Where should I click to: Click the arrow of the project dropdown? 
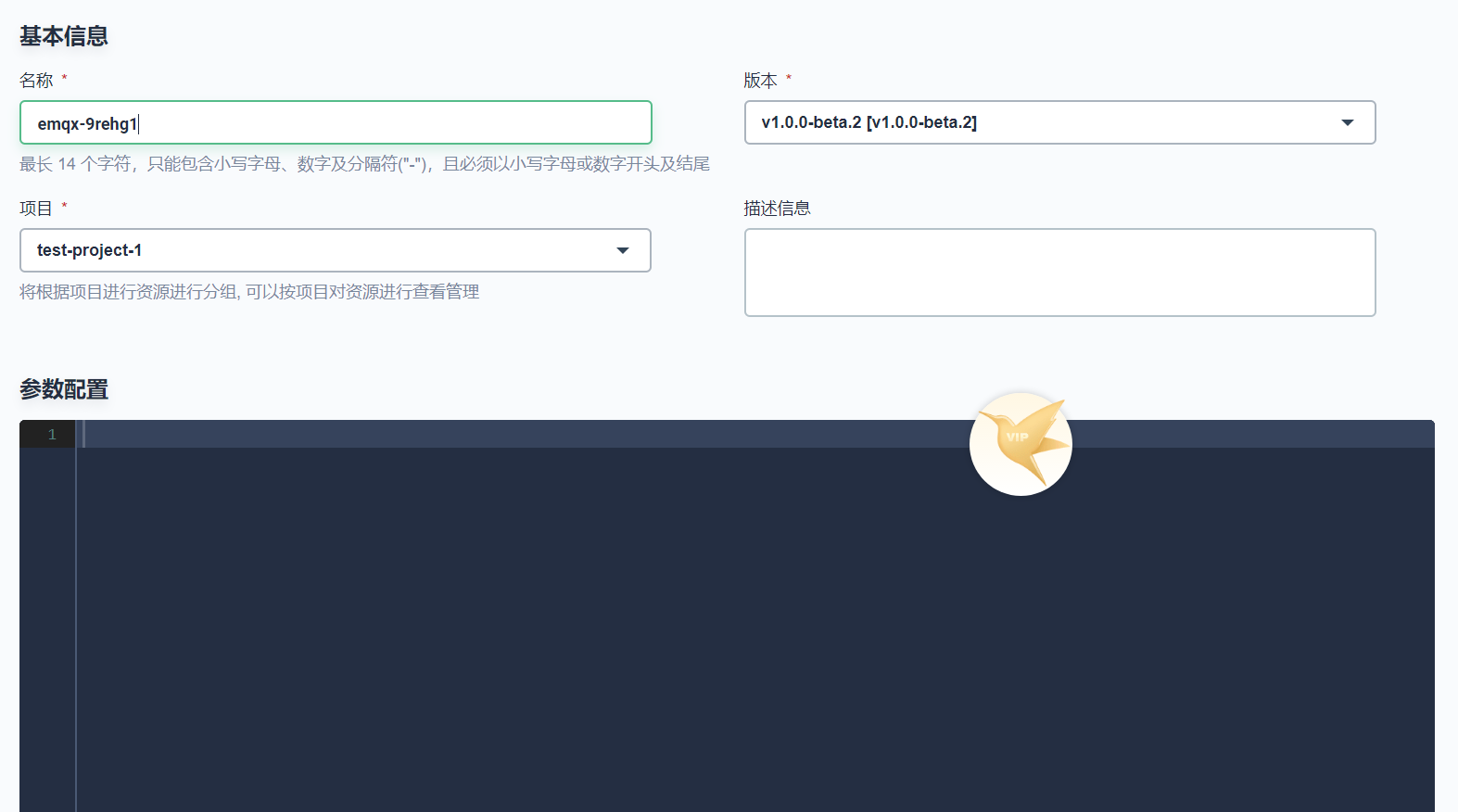tap(623, 250)
